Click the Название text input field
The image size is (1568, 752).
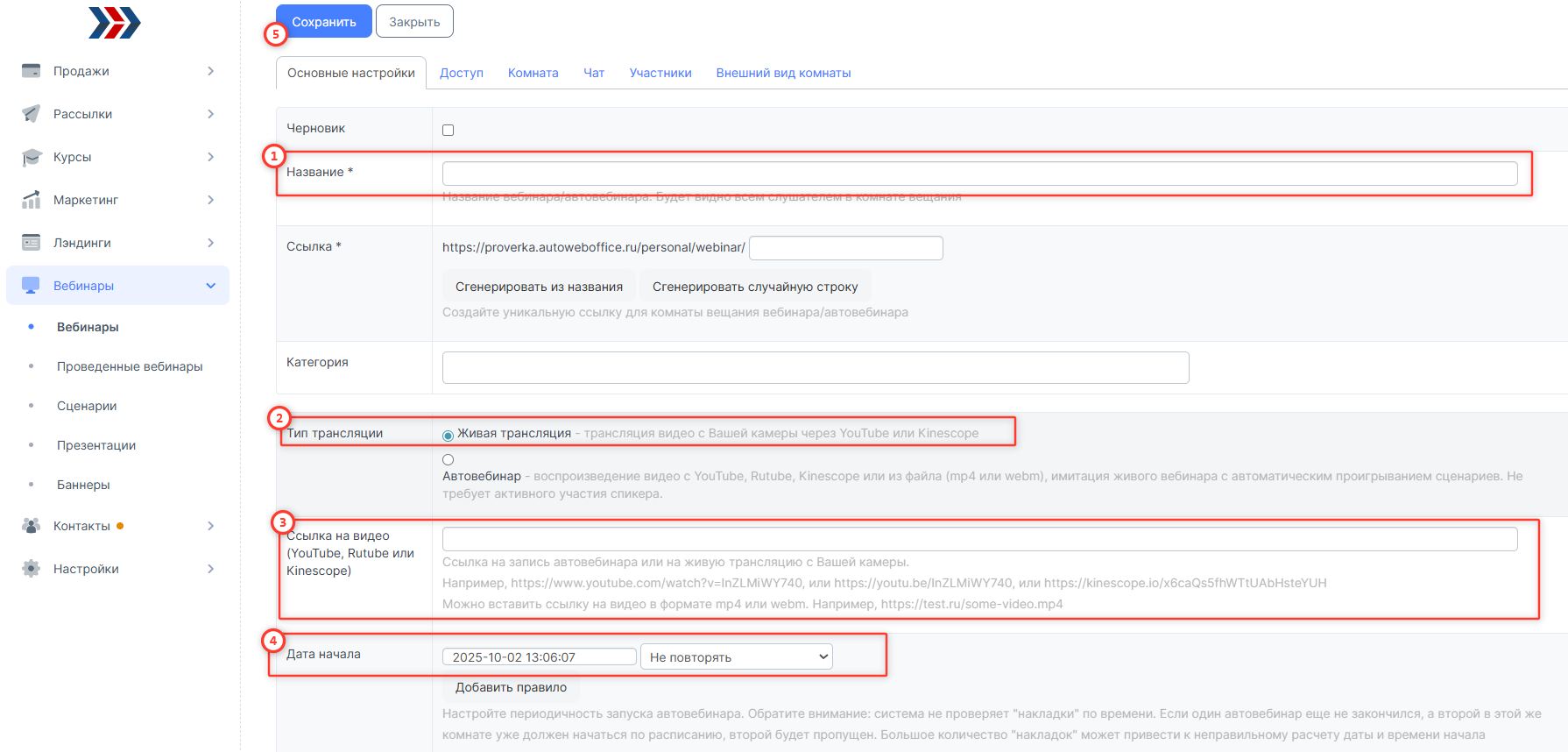pyautogui.click(x=979, y=174)
